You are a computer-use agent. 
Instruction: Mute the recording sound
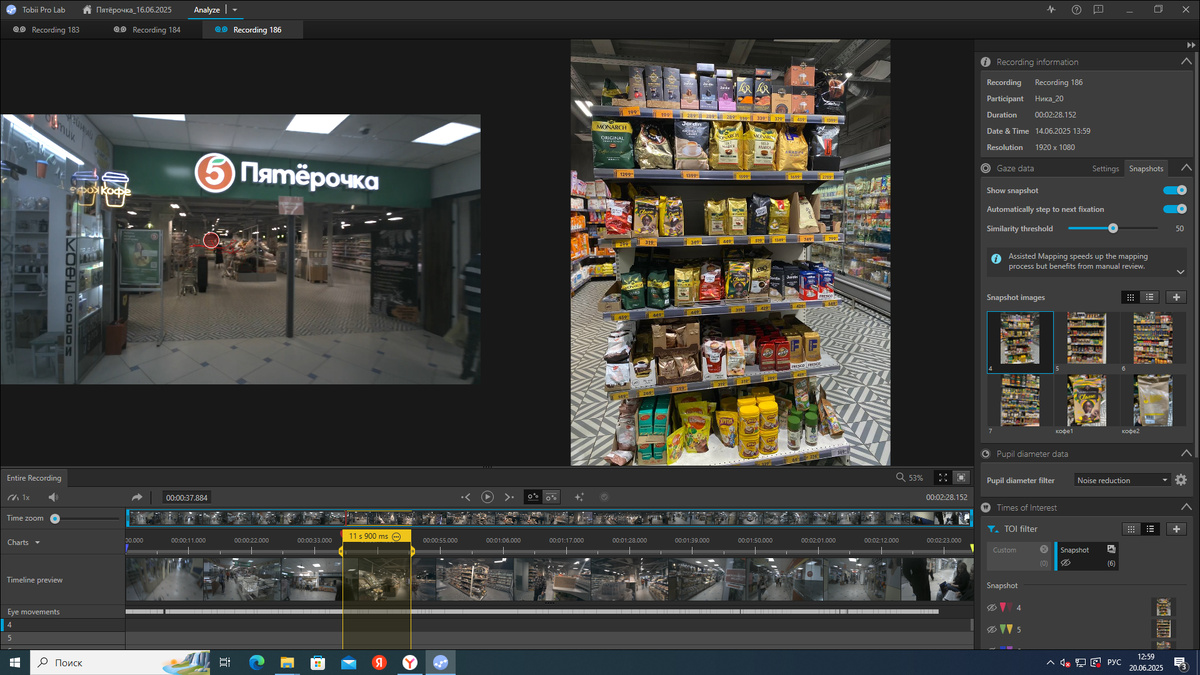pos(53,497)
